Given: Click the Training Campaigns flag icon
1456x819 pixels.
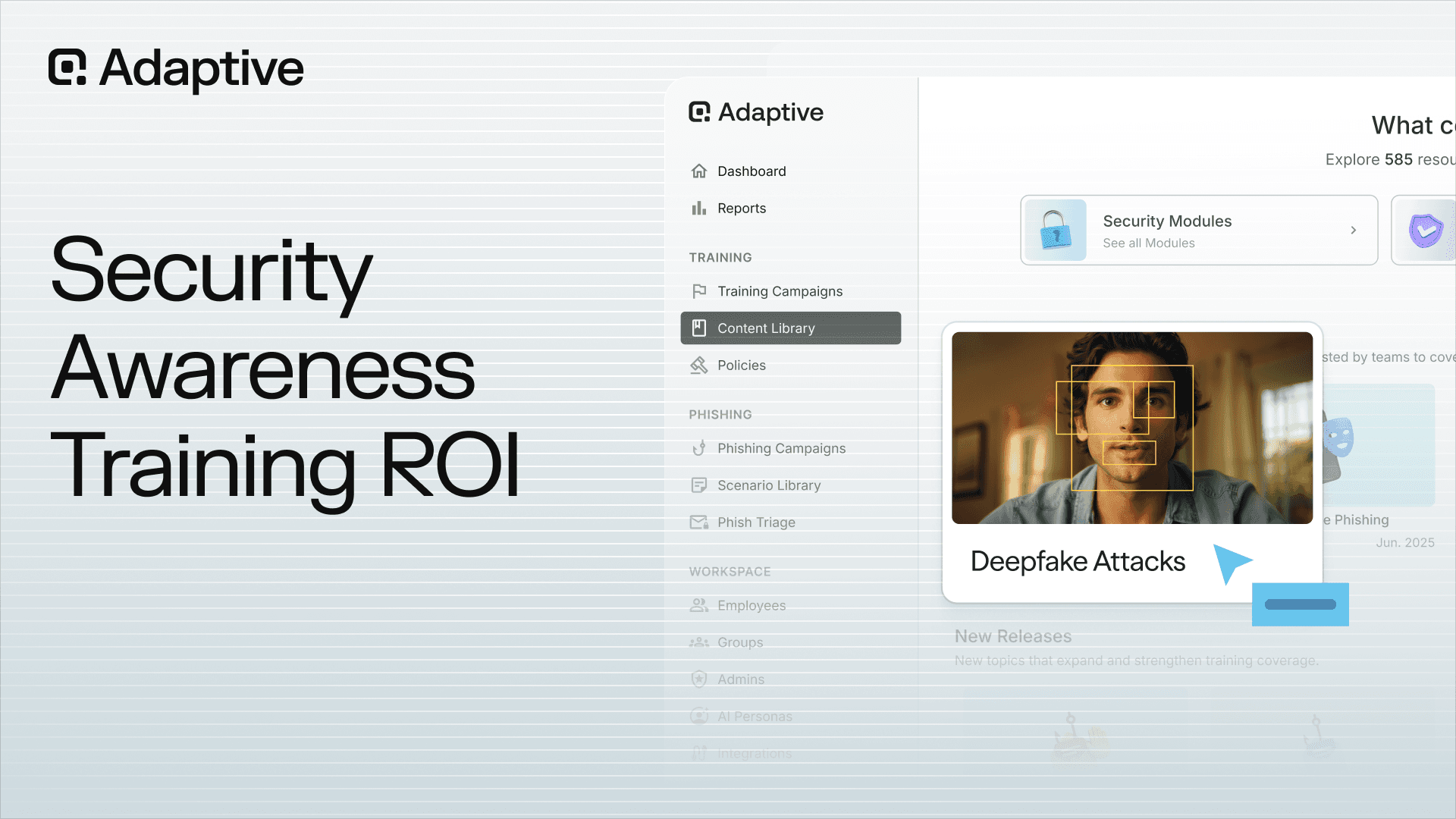Looking at the screenshot, I should pos(699,291).
